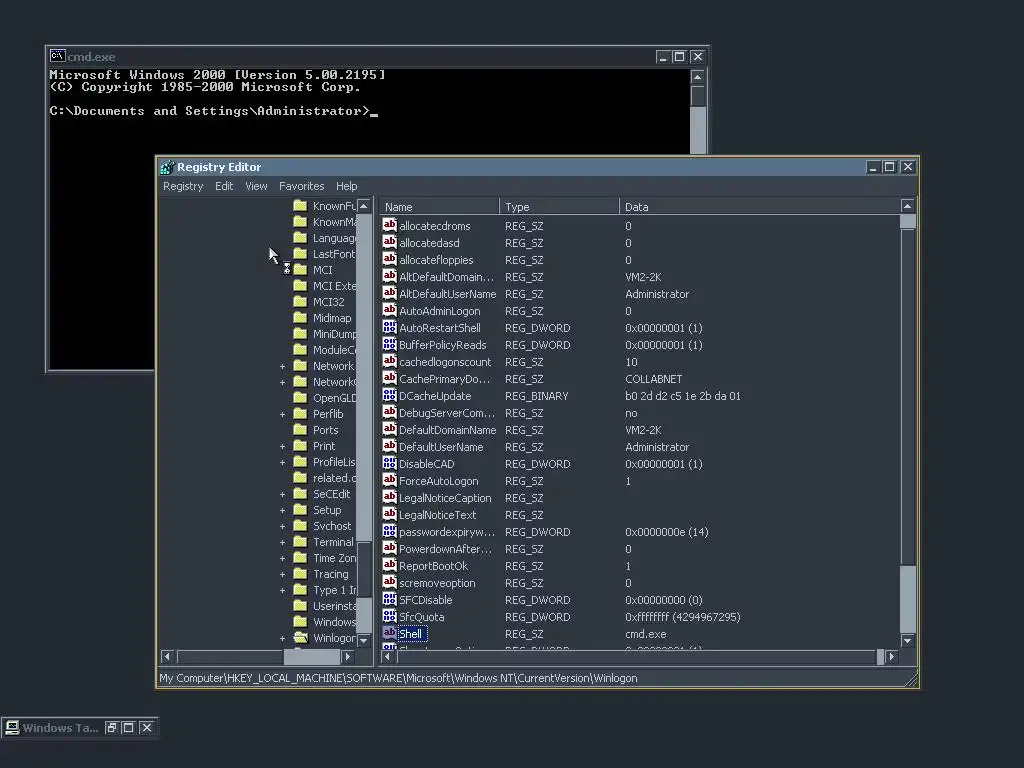The height and width of the screenshot is (768, 1024).
Task: Select the AltDefaultUserName value
Action: (x=447, y=294)
